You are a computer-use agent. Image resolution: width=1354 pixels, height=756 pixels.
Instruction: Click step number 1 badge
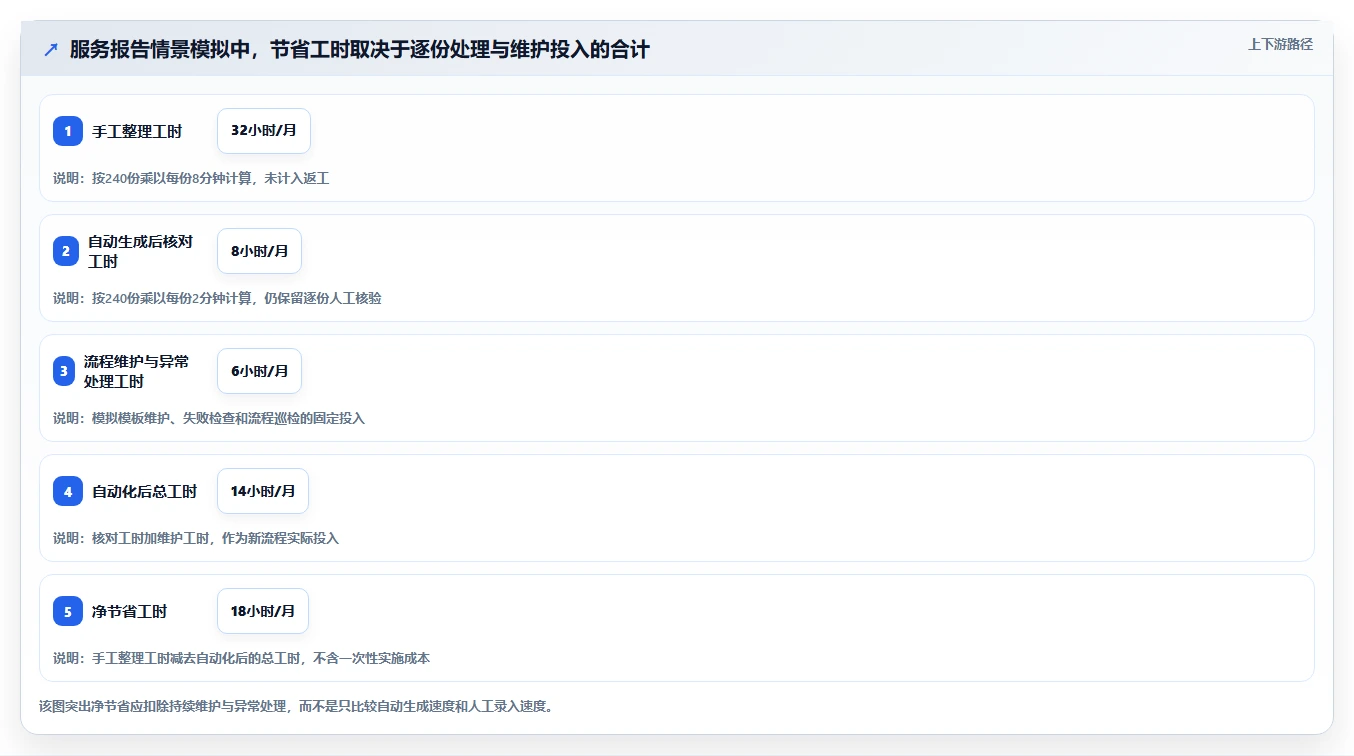point(68,131)
